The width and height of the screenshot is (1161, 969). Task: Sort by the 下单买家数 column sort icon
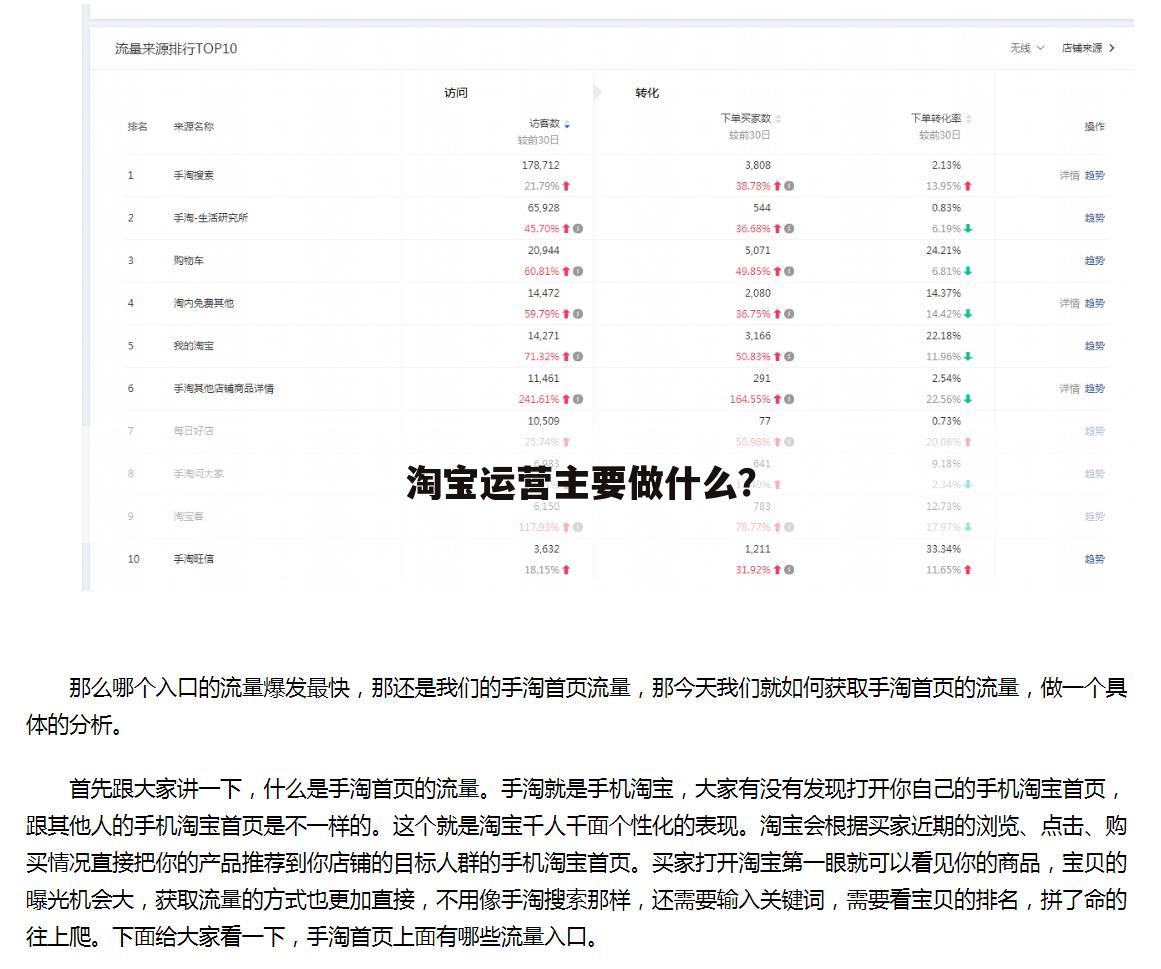pos(778,119)
